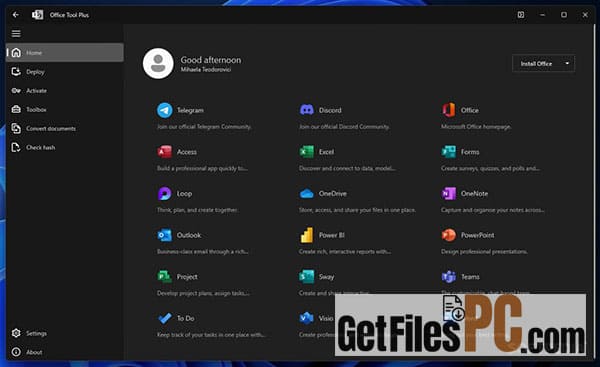Click the Office Tool Plus logo icon
Image resolution: width=600 pixels, height=367 pixels.
pos(38,15)
